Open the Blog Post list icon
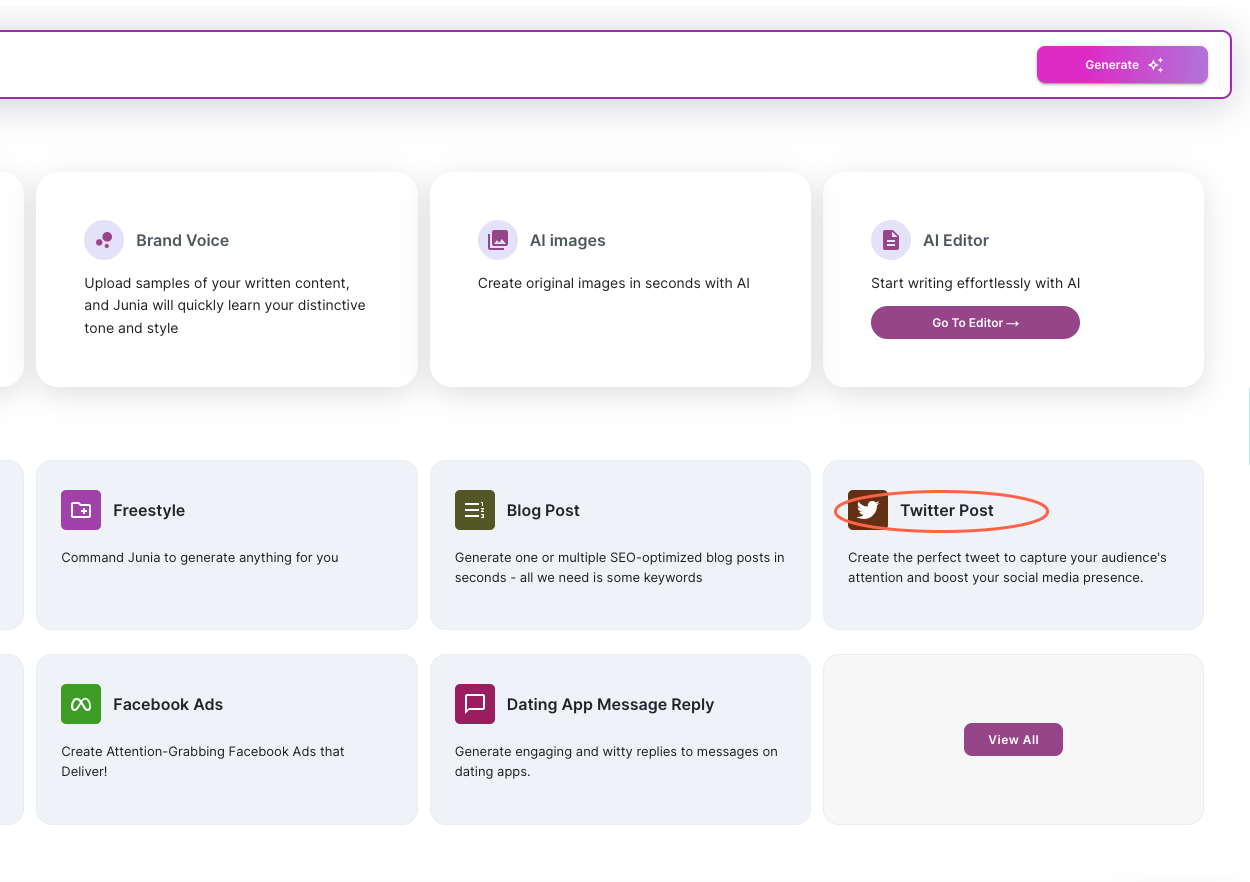 tap(475, 510)
